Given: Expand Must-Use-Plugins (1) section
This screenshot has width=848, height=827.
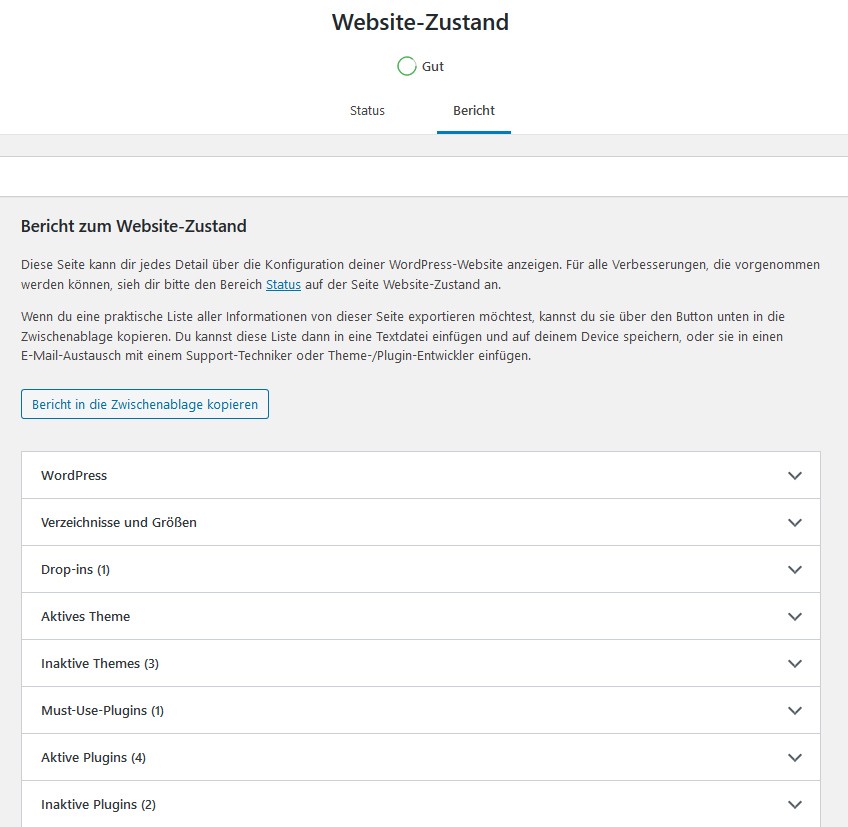Looking at the screenshot, I should (421, 711).
